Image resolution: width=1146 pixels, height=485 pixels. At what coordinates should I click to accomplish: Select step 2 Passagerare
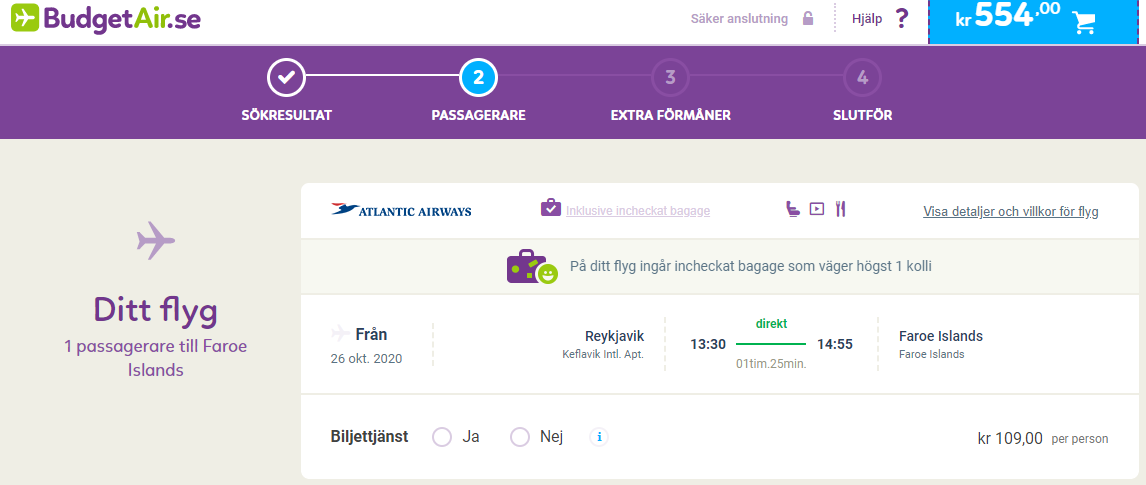click(478, 77)
